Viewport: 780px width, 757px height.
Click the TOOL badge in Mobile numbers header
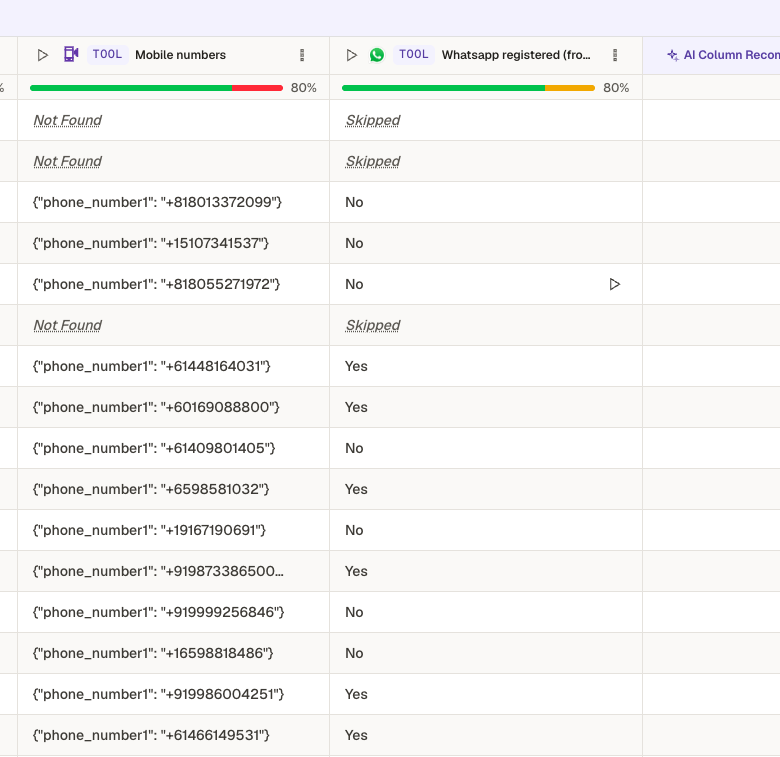(x=107, y=54)
